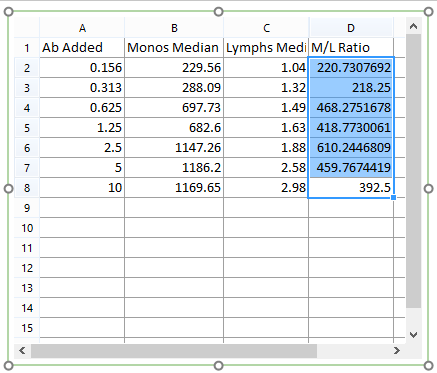
Task: Select the row 1 header
Action: (x=27, y=48)
